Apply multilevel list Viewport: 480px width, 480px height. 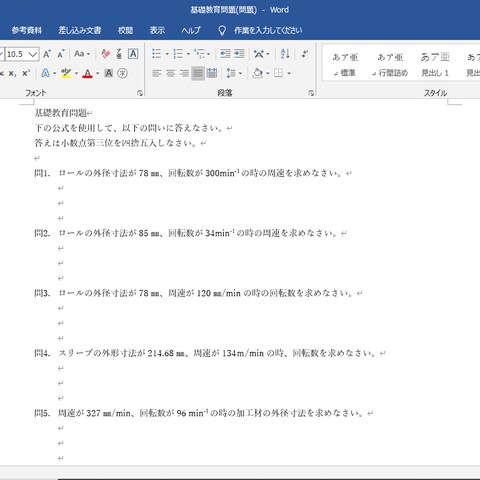coord(199,54)
